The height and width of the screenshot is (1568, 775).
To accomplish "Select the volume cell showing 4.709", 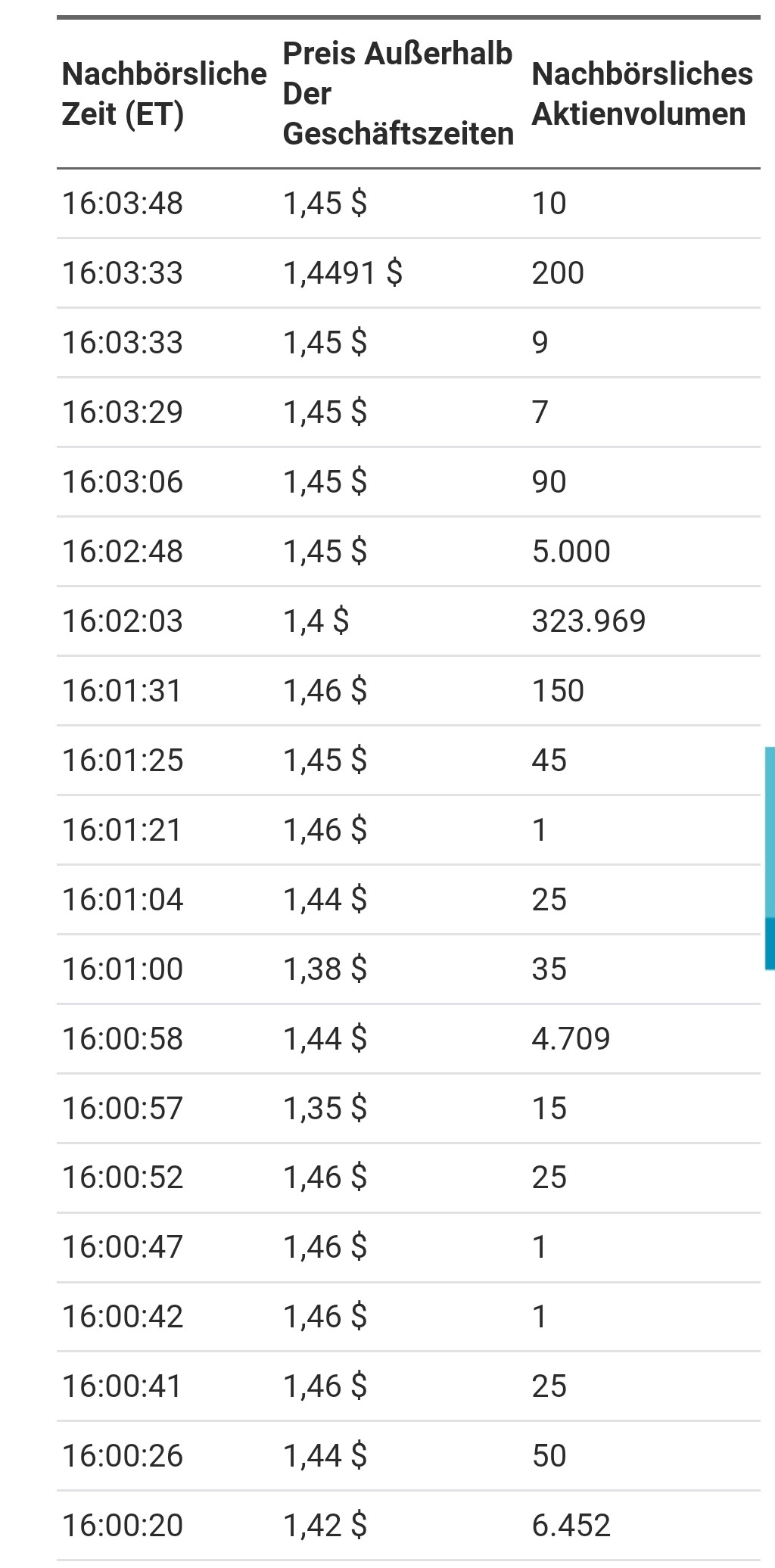I will 571,1039.
